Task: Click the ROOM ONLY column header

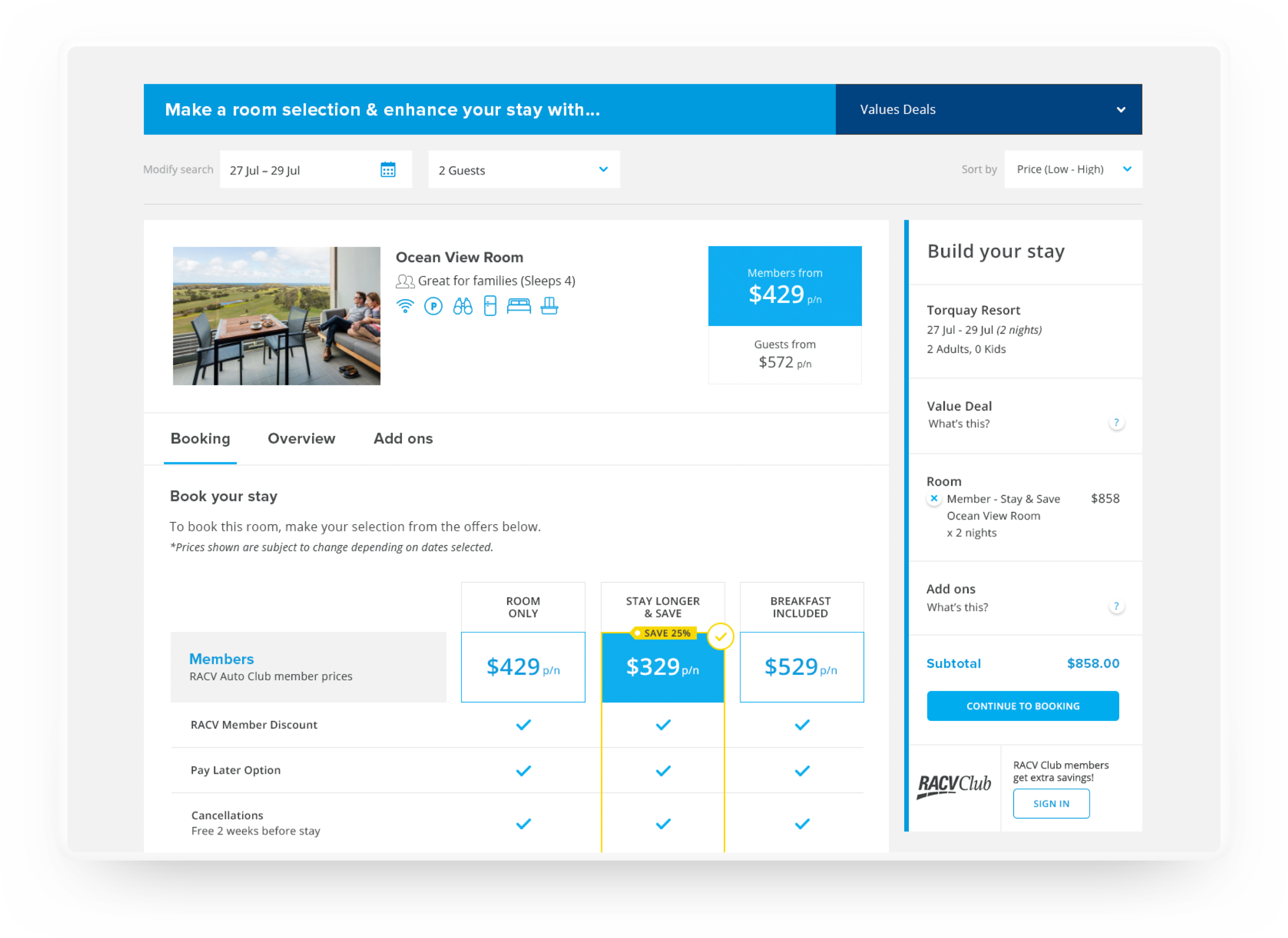Action: 523,607
